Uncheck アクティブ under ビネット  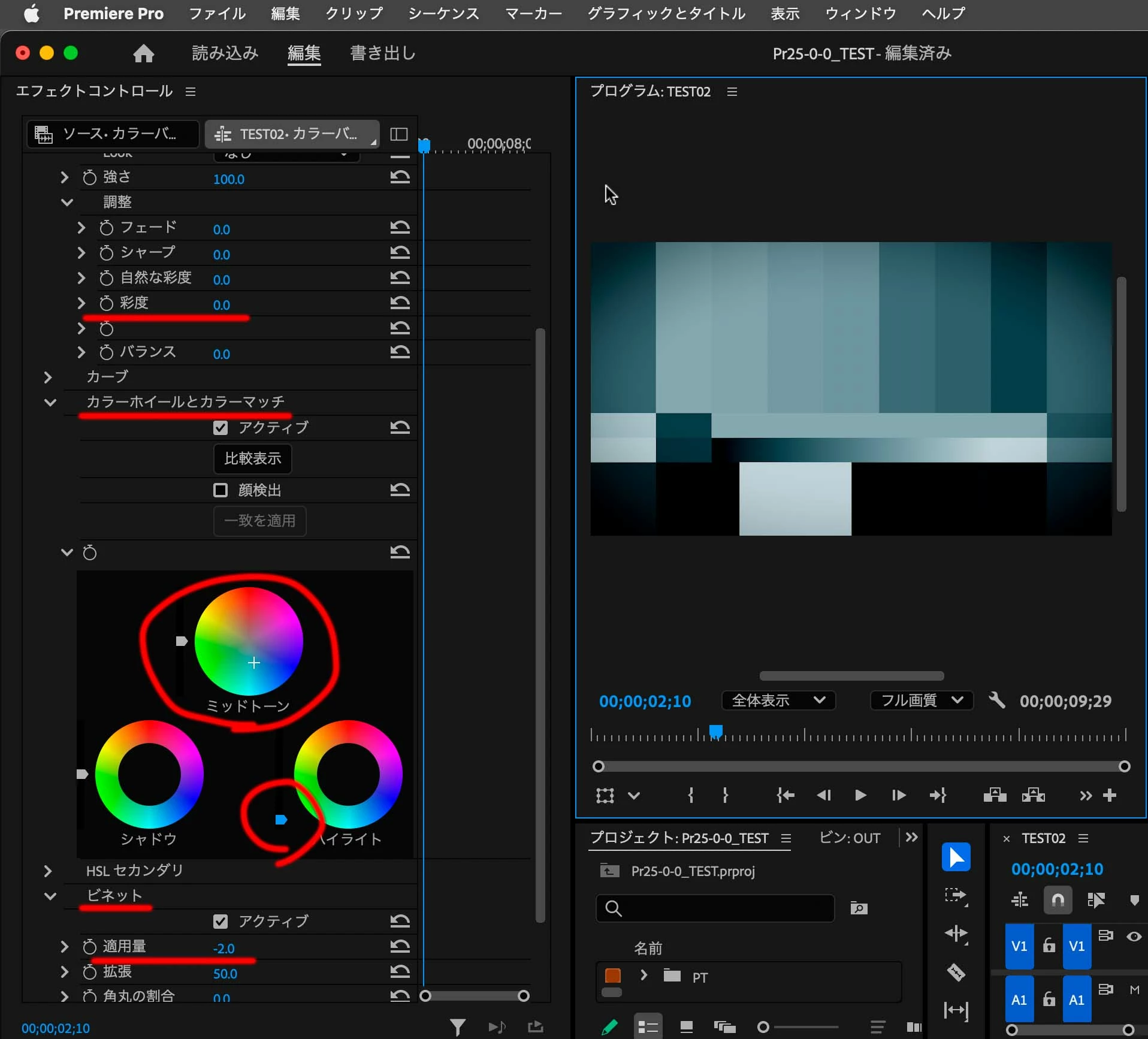tap(220, 922)
